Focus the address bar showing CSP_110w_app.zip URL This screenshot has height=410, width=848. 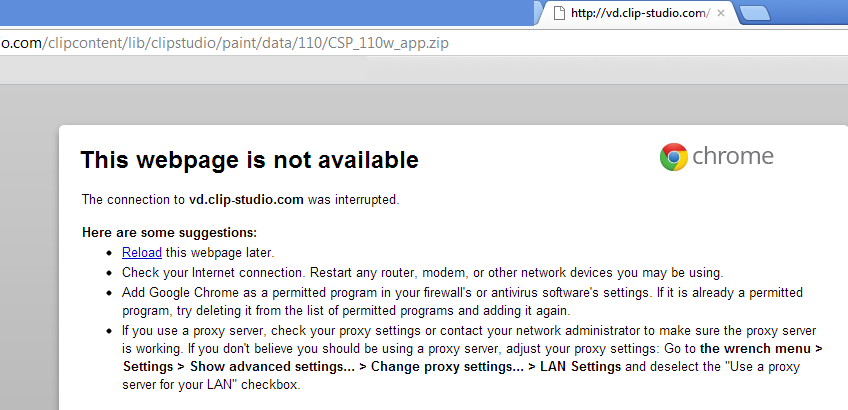pos(424,43)
